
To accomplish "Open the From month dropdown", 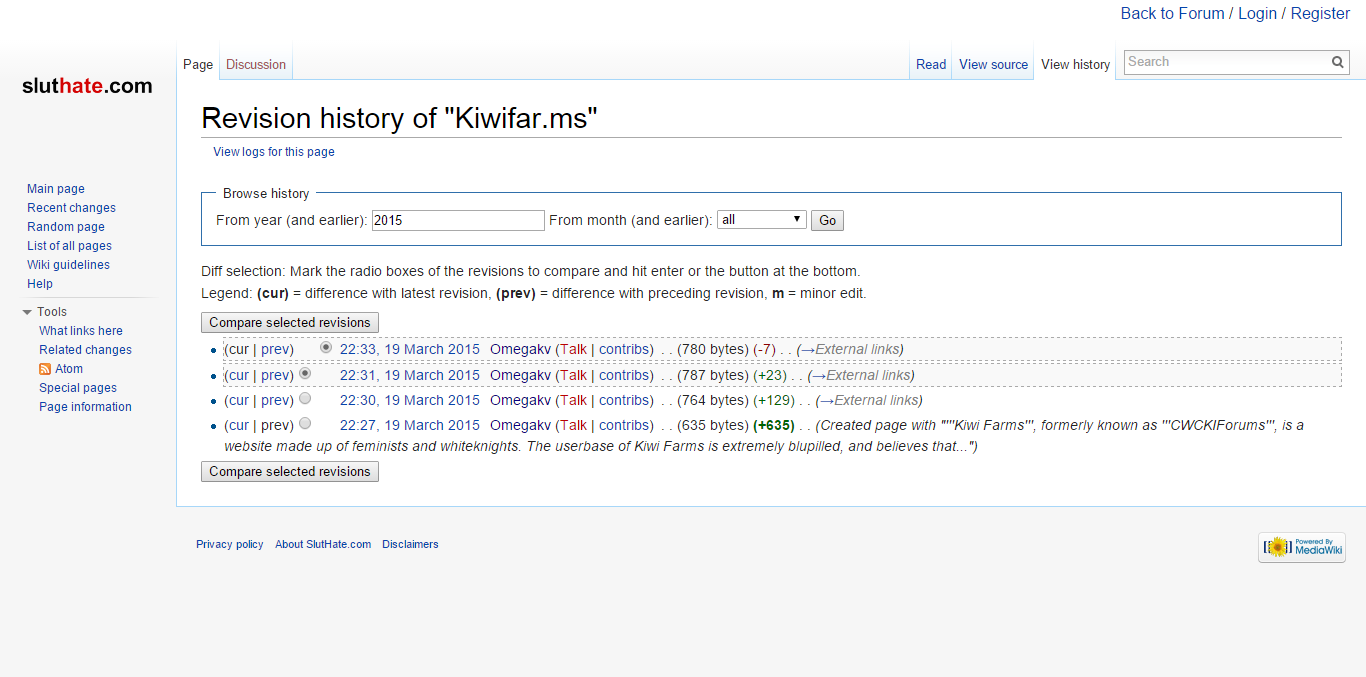I will point(762,220).
